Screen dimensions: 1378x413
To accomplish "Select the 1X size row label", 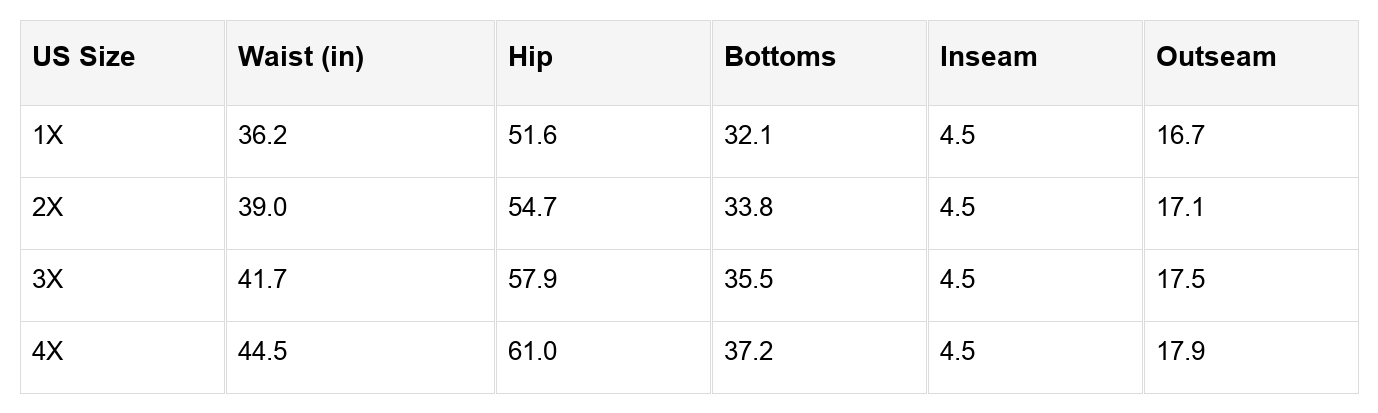I will pos(48,136).
